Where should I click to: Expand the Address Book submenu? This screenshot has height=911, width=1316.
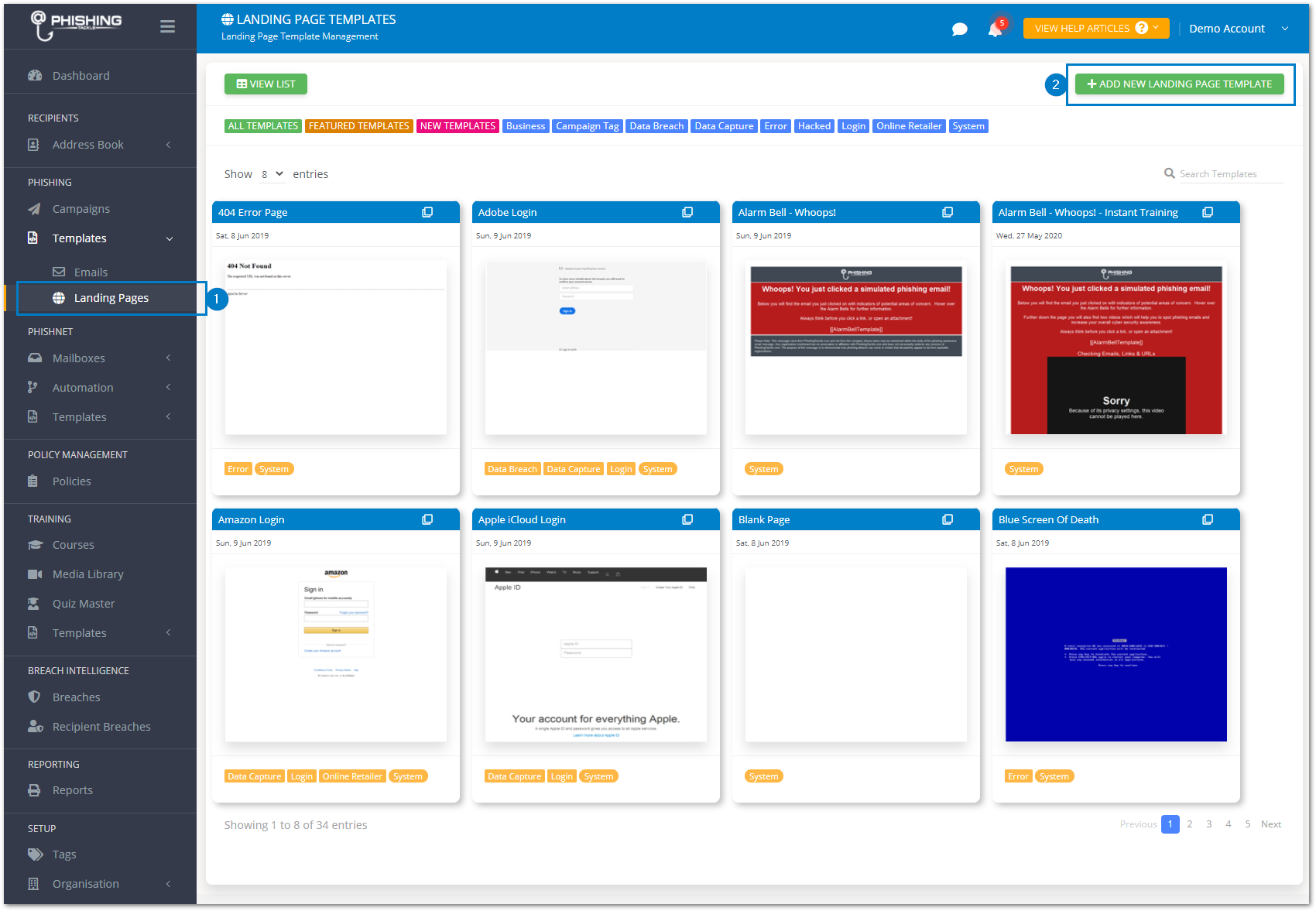coord(168,145)
